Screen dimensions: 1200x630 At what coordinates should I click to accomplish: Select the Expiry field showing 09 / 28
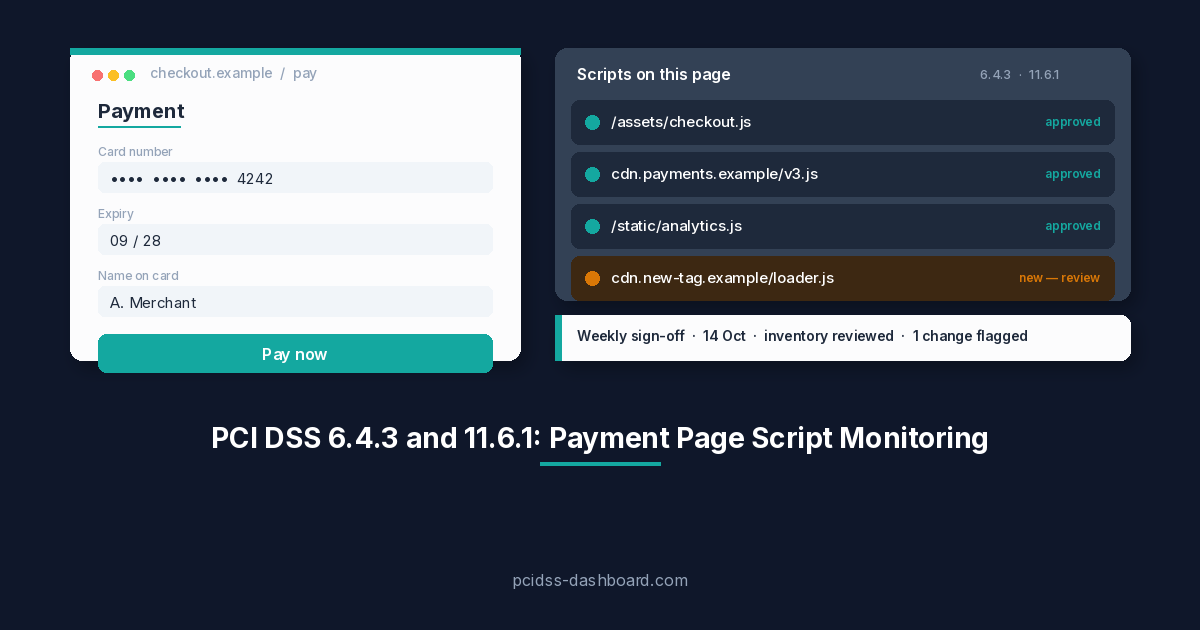click(295, 240)
